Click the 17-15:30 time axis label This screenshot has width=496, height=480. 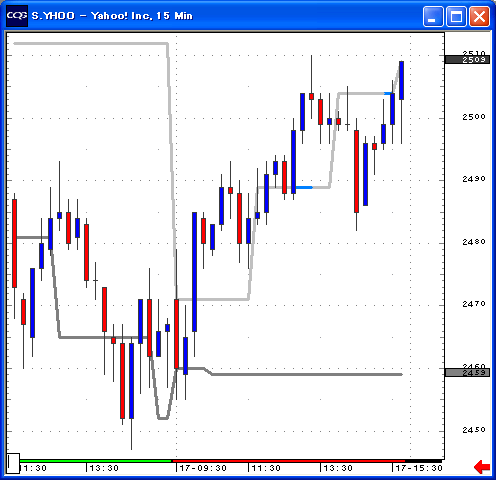419,468
